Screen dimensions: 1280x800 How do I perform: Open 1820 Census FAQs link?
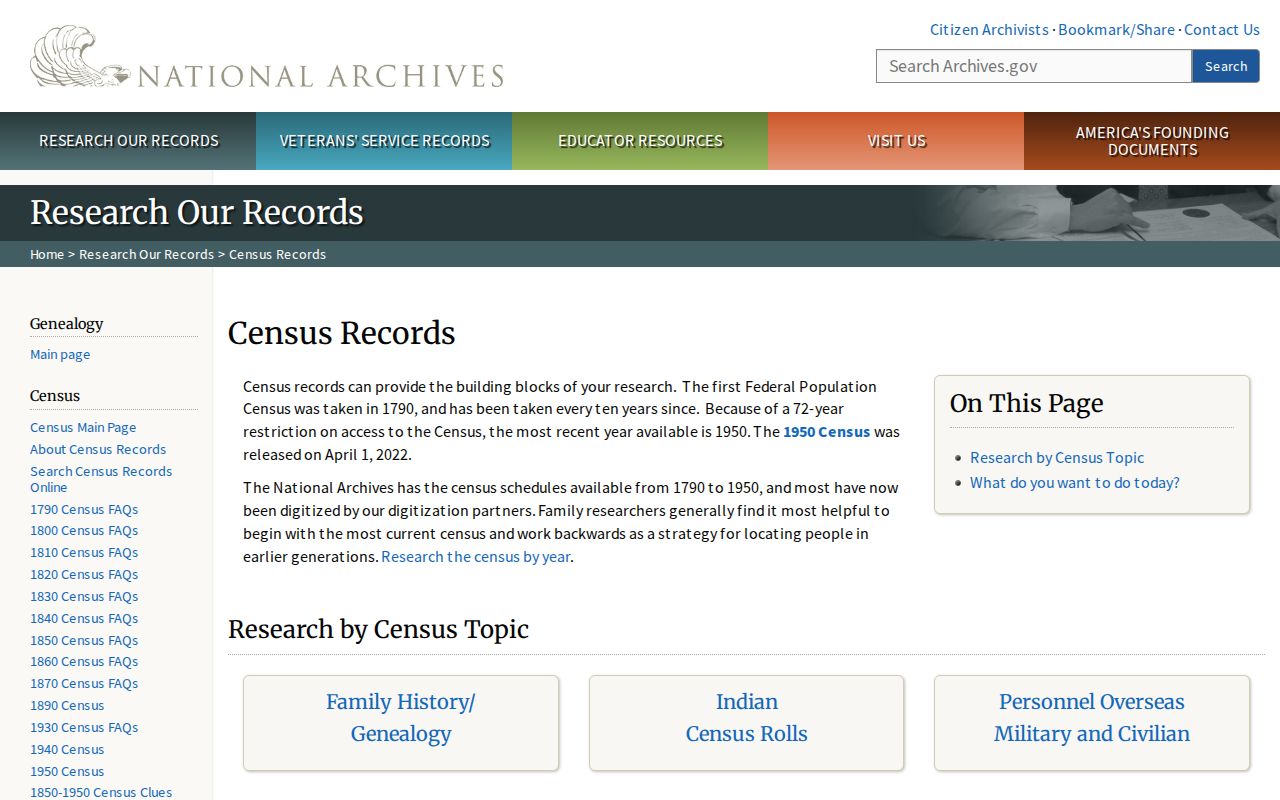click(84, 575)
